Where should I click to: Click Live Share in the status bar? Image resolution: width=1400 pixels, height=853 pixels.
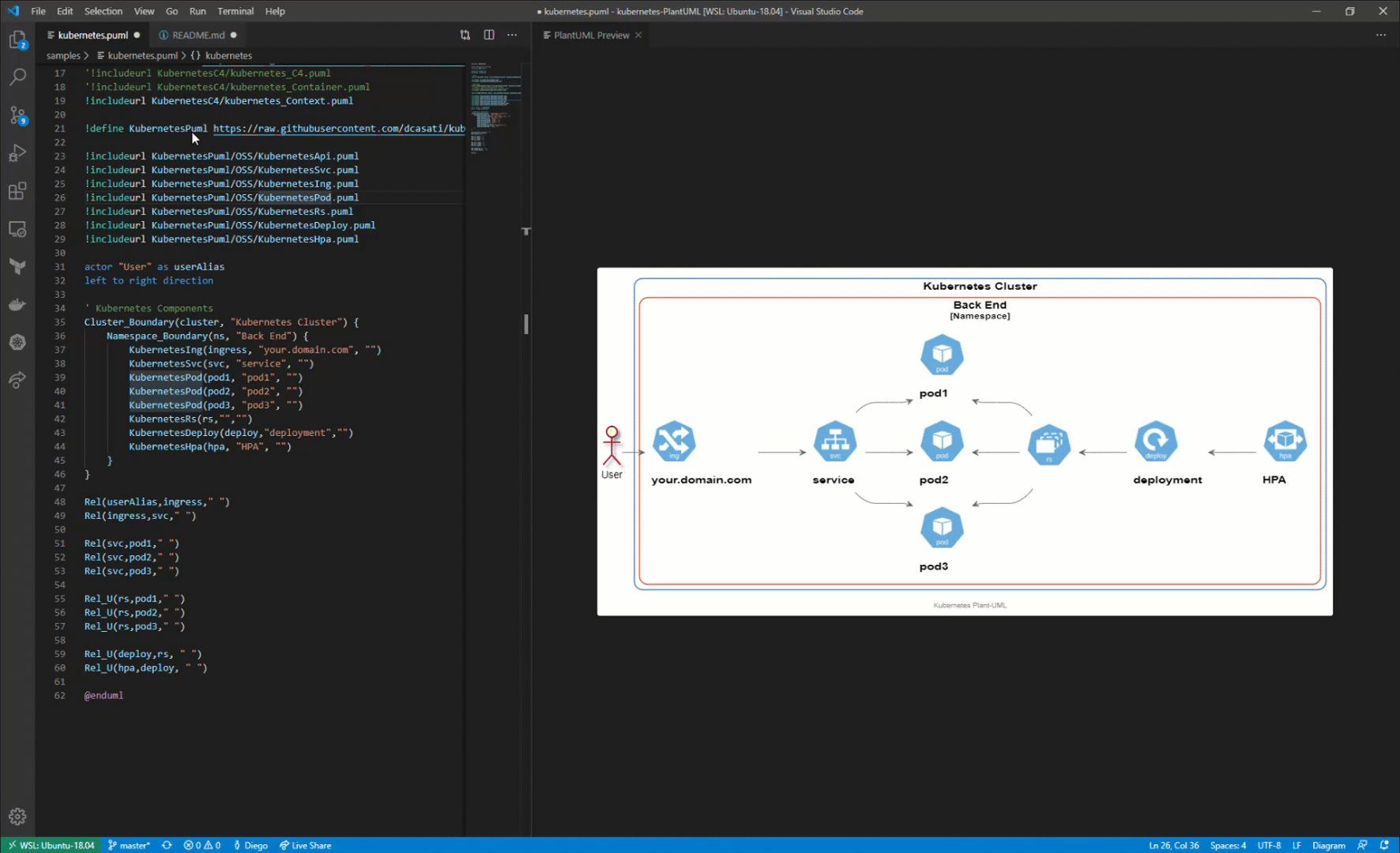[x=306, y=845]
